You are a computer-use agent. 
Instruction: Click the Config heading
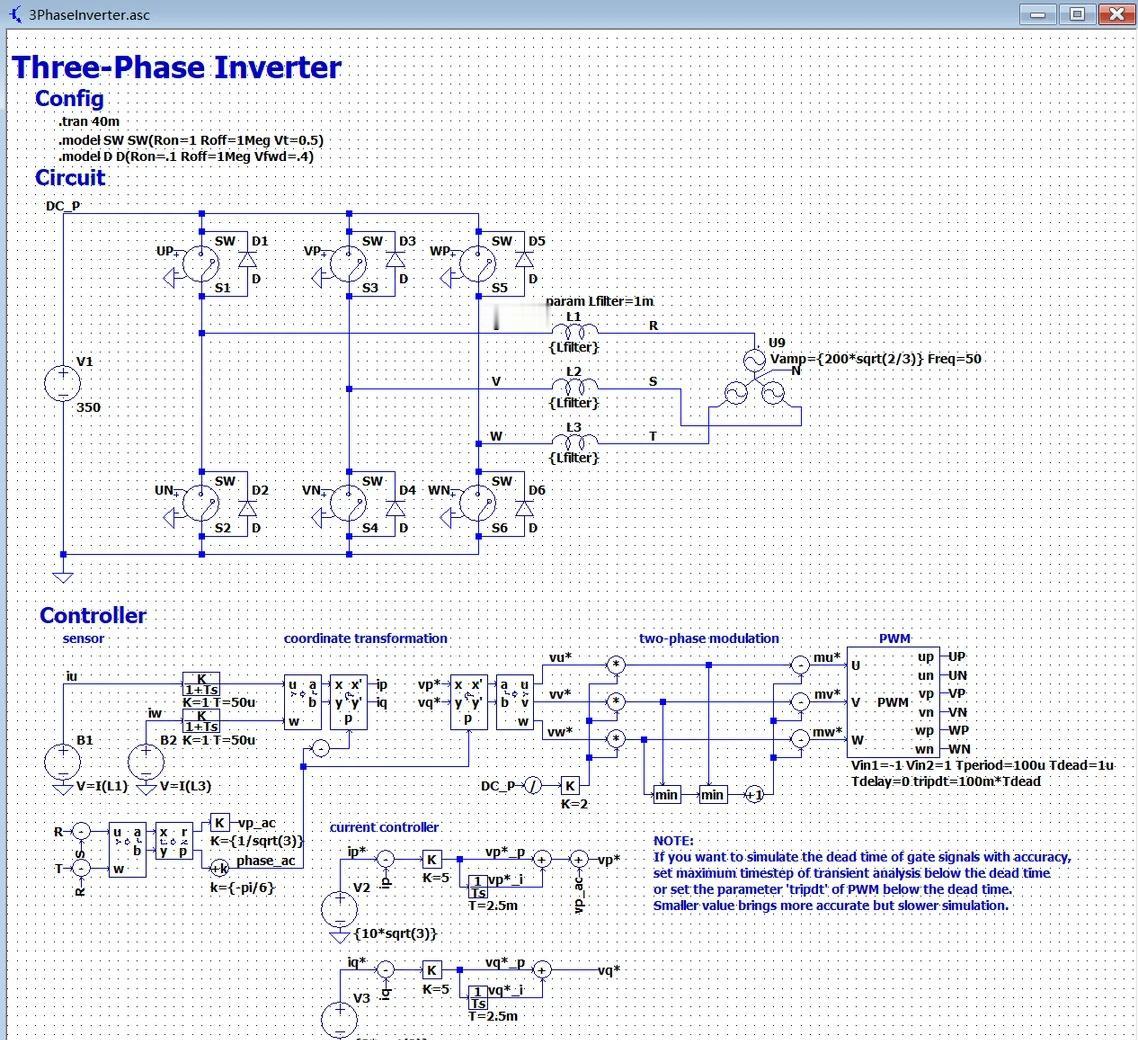coord(69,99)
